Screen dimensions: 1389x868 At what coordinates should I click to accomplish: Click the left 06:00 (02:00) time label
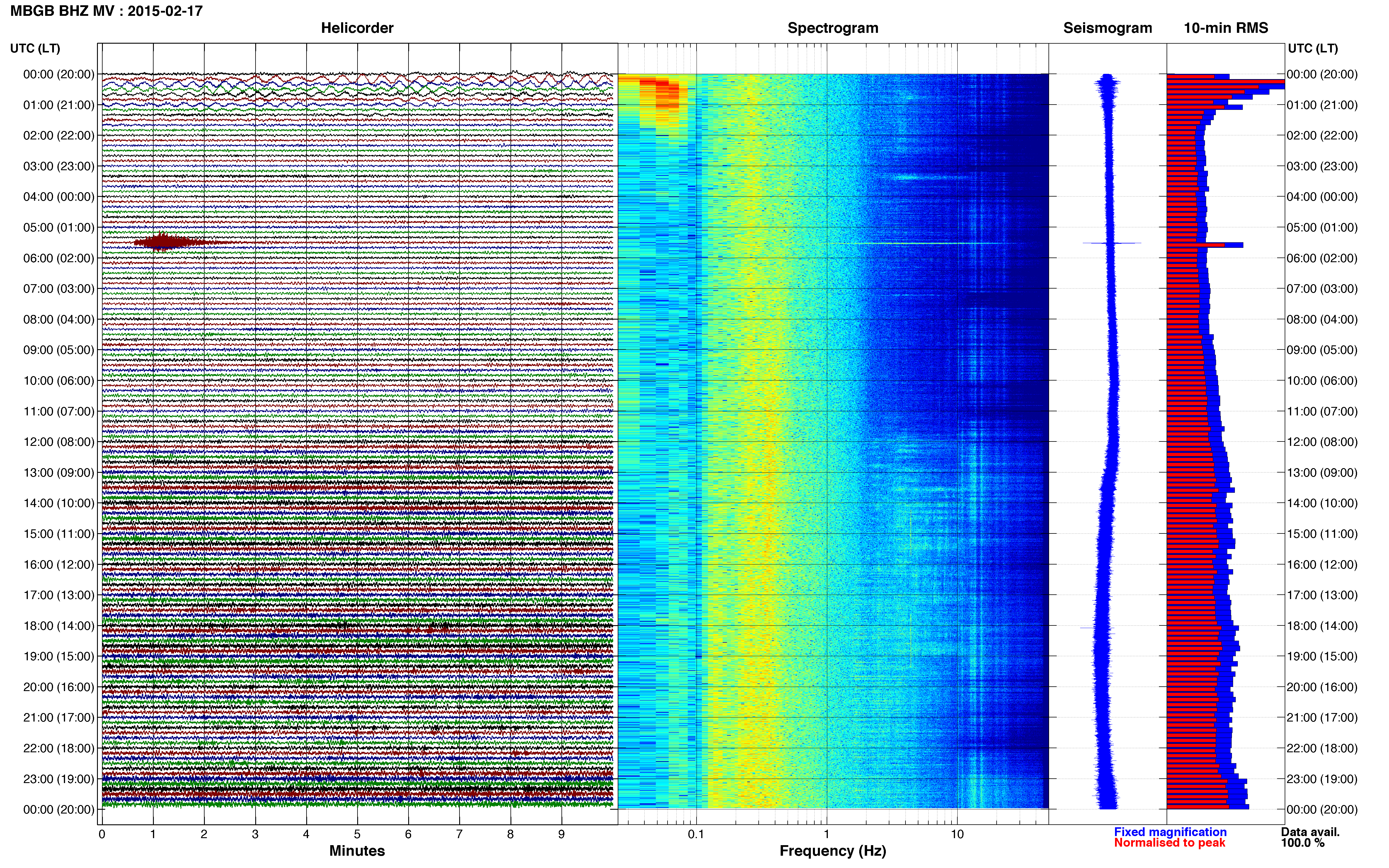(59, 258)
